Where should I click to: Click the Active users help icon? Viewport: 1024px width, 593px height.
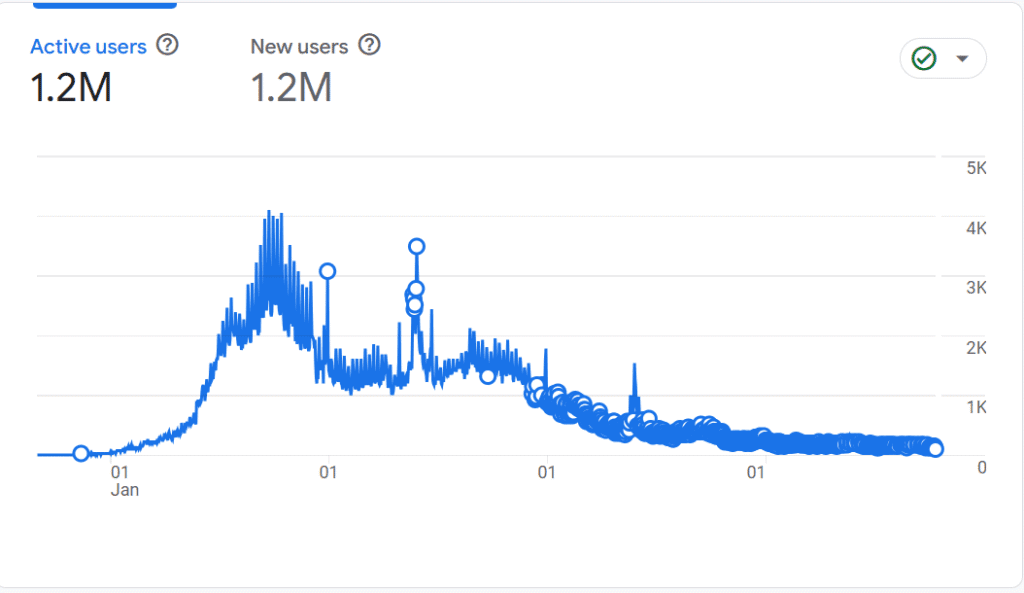pos(168,45)
